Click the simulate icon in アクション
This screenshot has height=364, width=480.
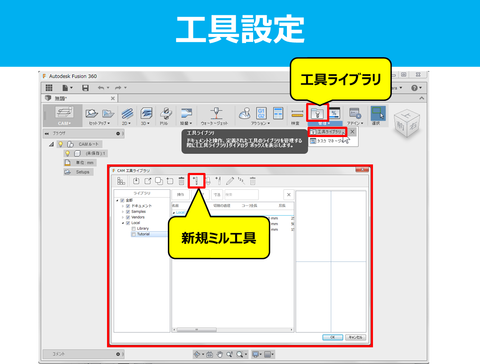pyautogui.click(x=245, y=113)
